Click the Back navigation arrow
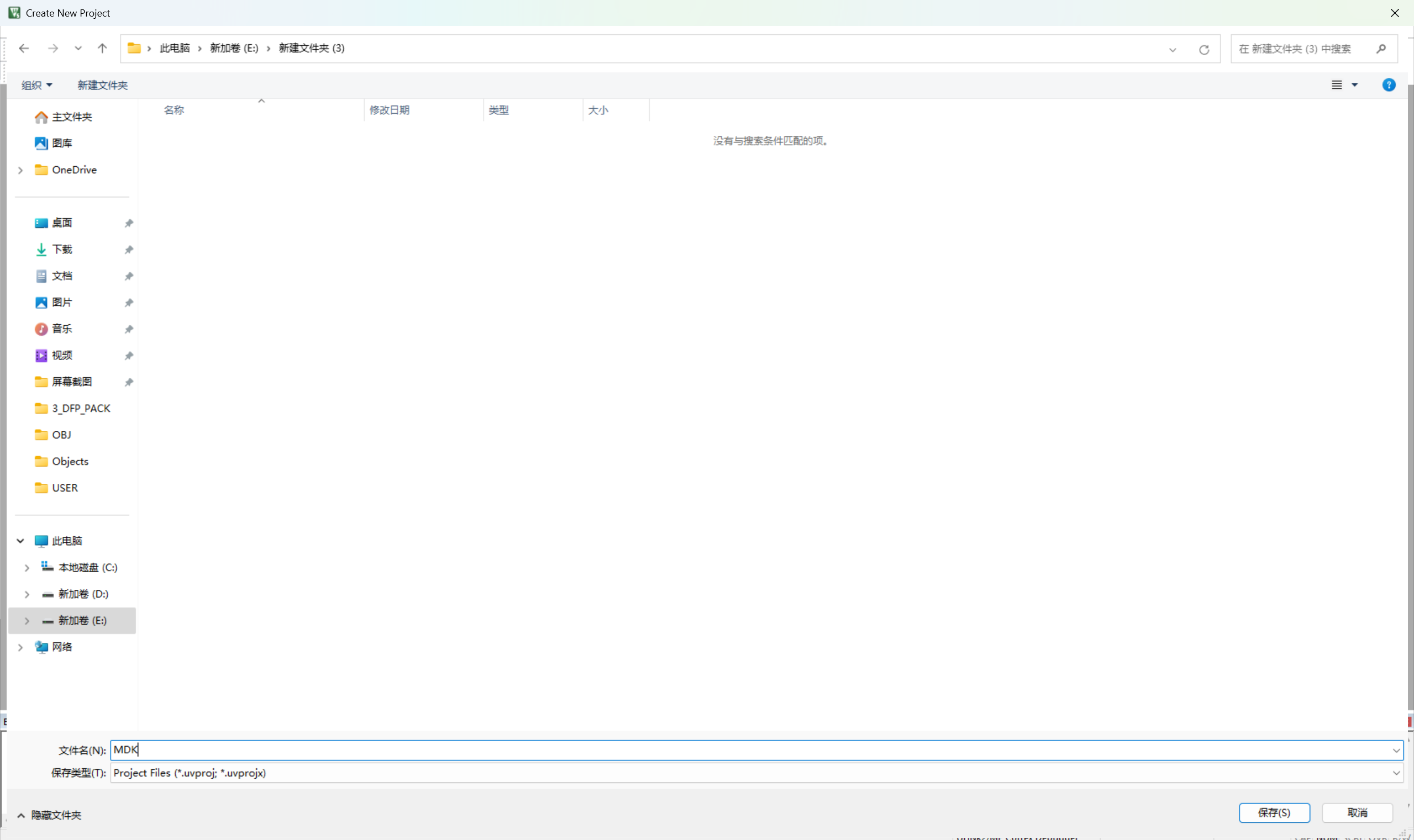This screenshot has height=840, width=1414. [x=24, y=49]
